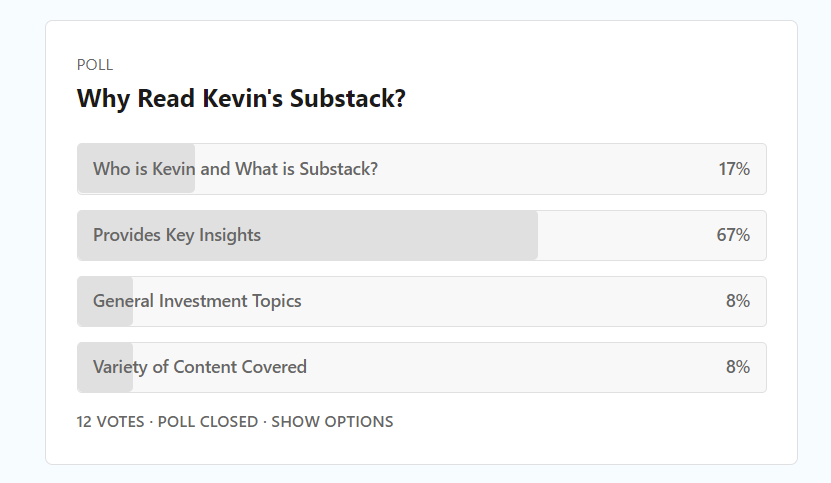Click the unfilled part of Variety of Content bar
The width and height of the screenshot is (831, 483).
[x=509, y=367]
